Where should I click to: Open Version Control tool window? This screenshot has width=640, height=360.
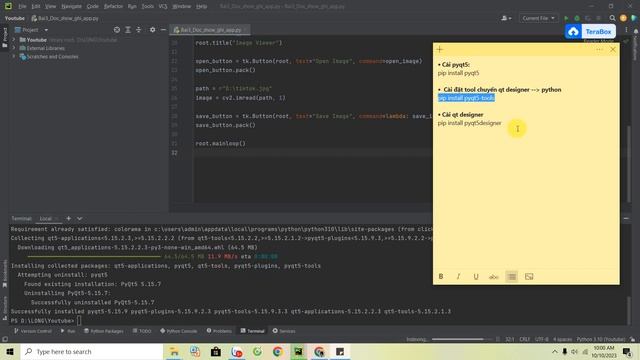tap(33, 331)
